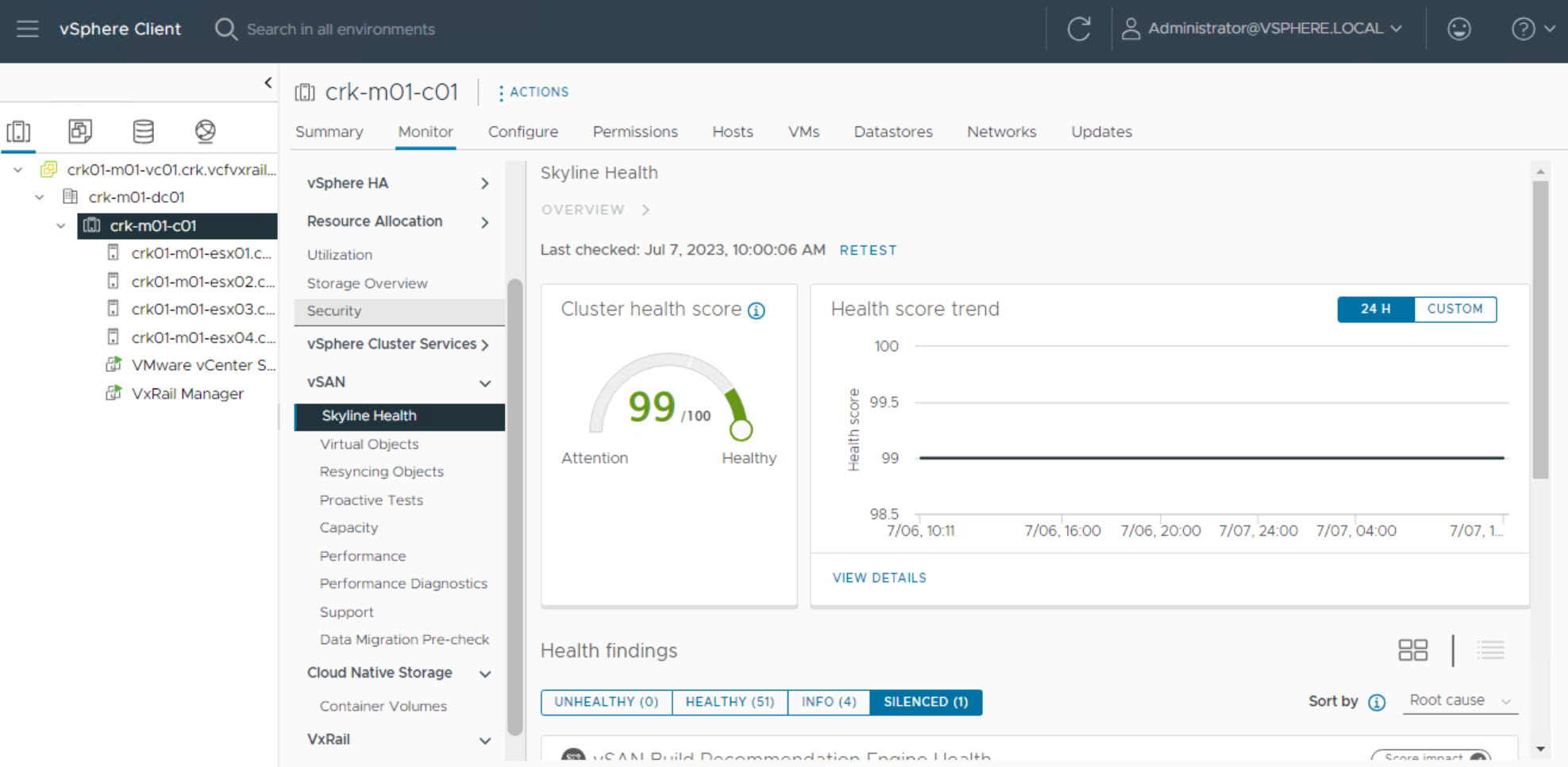Switch findings to card grid view
Image resolution: width=1568 pixels, height=767 pixels.
[x=1412, y=650]
